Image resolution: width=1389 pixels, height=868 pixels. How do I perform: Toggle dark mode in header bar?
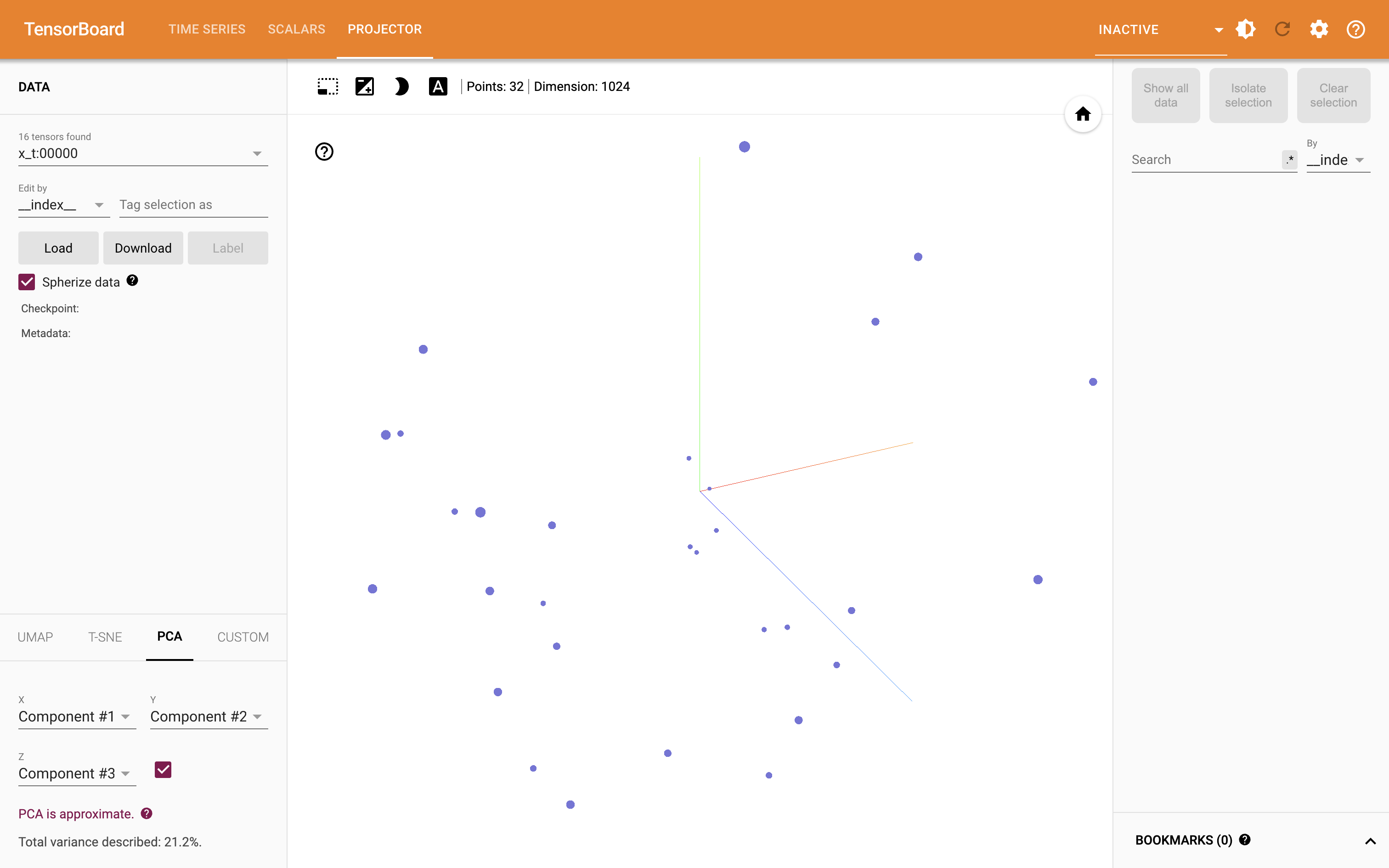[1246, 29]
